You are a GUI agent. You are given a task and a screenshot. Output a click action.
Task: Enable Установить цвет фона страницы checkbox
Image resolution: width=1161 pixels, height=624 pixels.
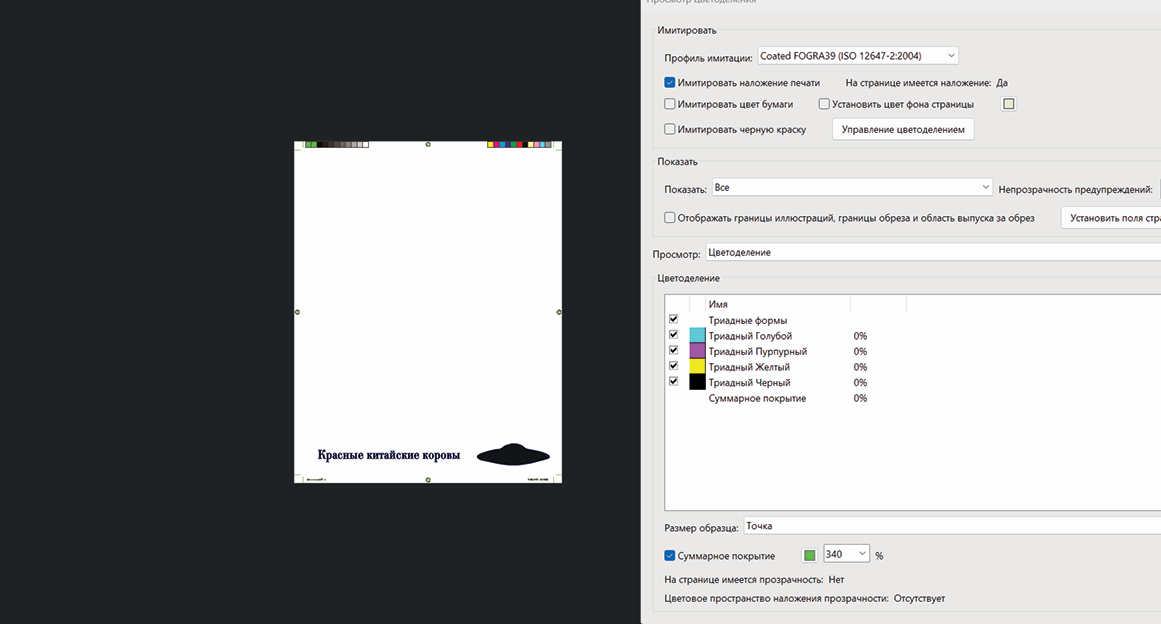coord(824,104)
